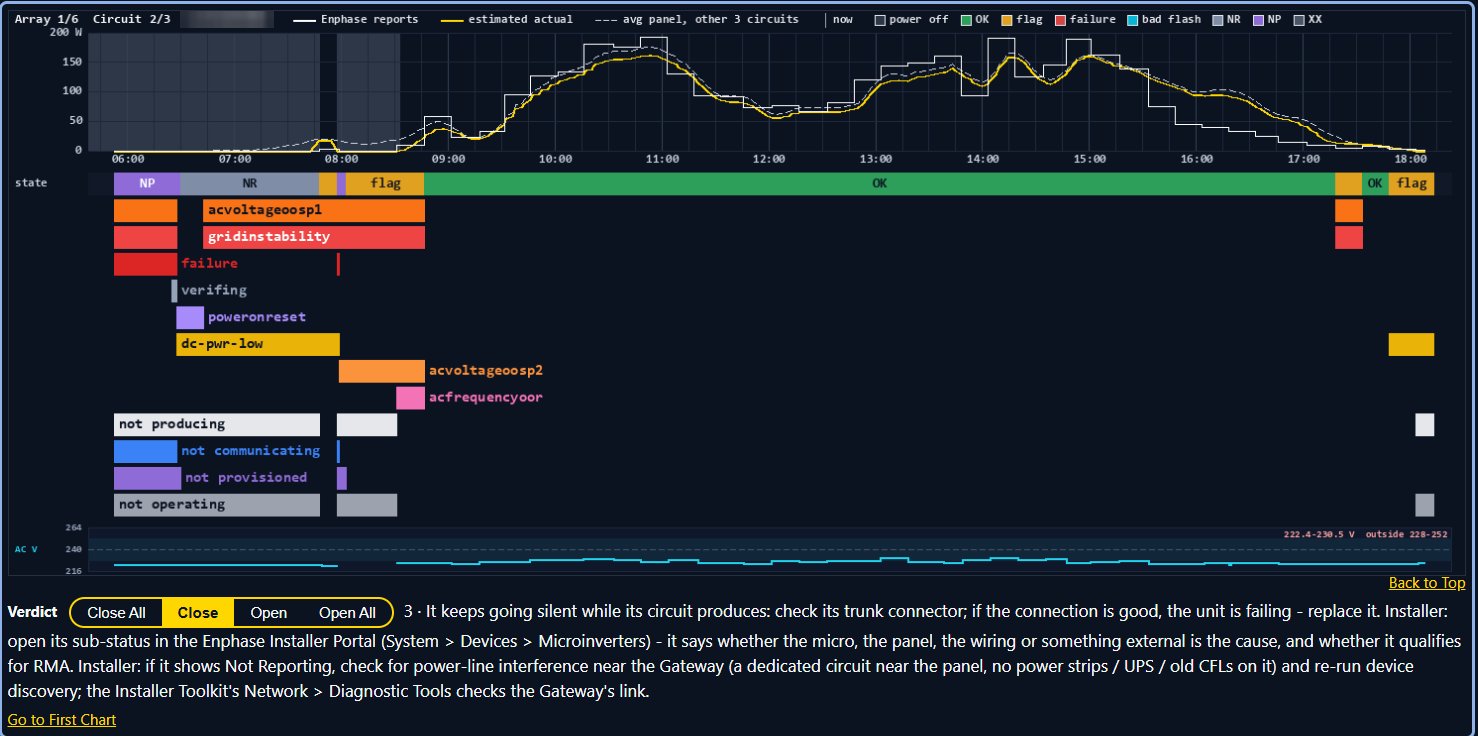This screenshot has height=736, width=1478.
Task: Click the '200 W' power axis label
Action: pos(66,32)
